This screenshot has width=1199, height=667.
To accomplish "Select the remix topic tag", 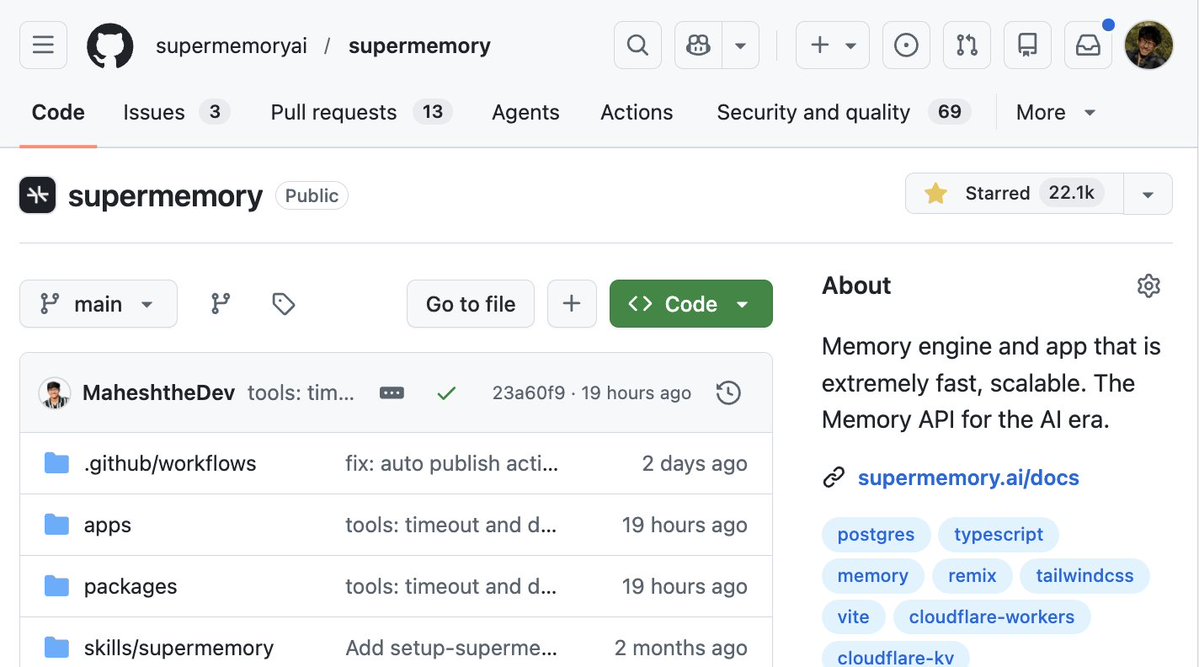I will 972,576.
